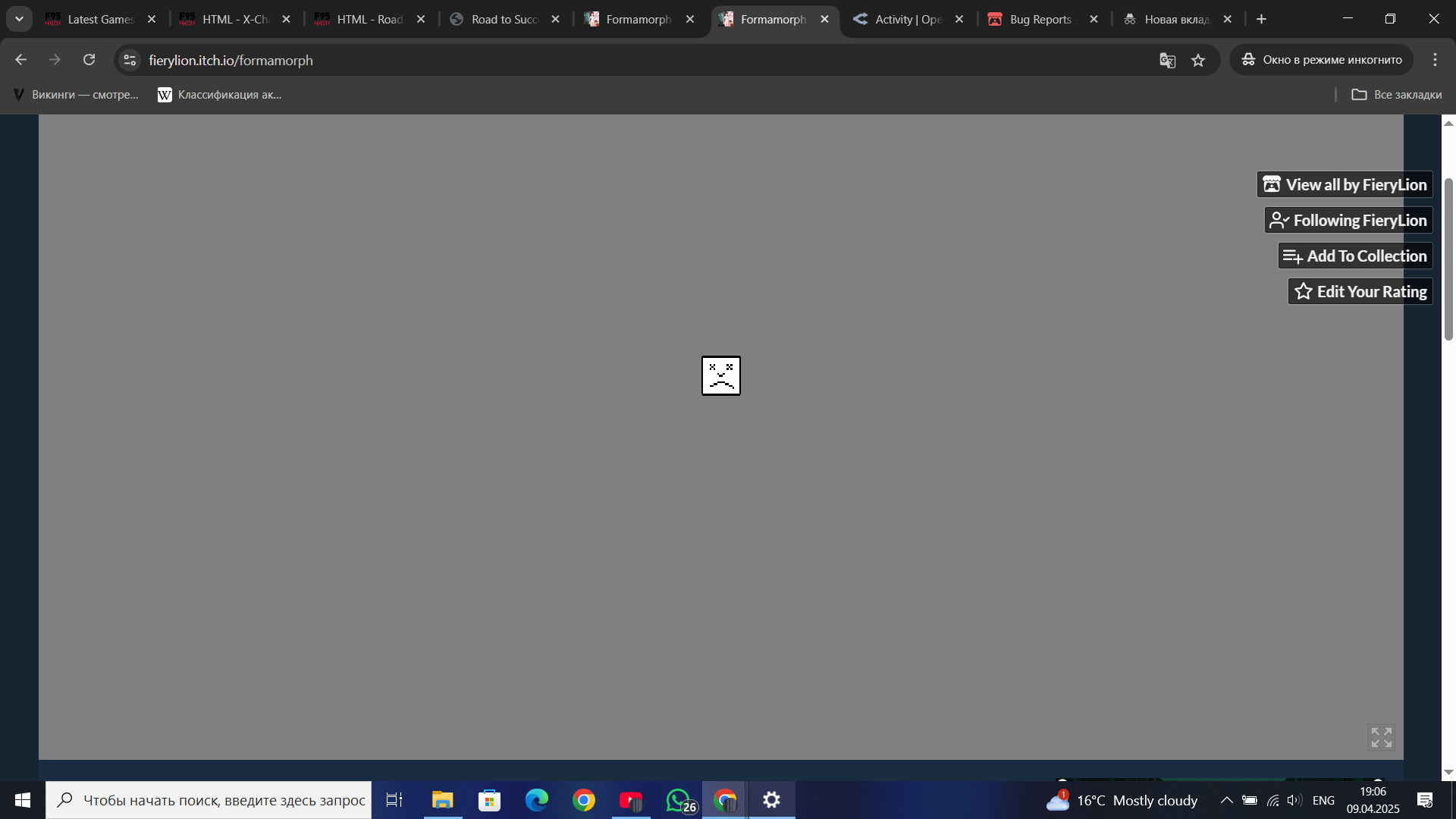The width and height of the screenshot is (1456, 819).
Task: Close the Road to Succ tab
Action: pos(556,19)
